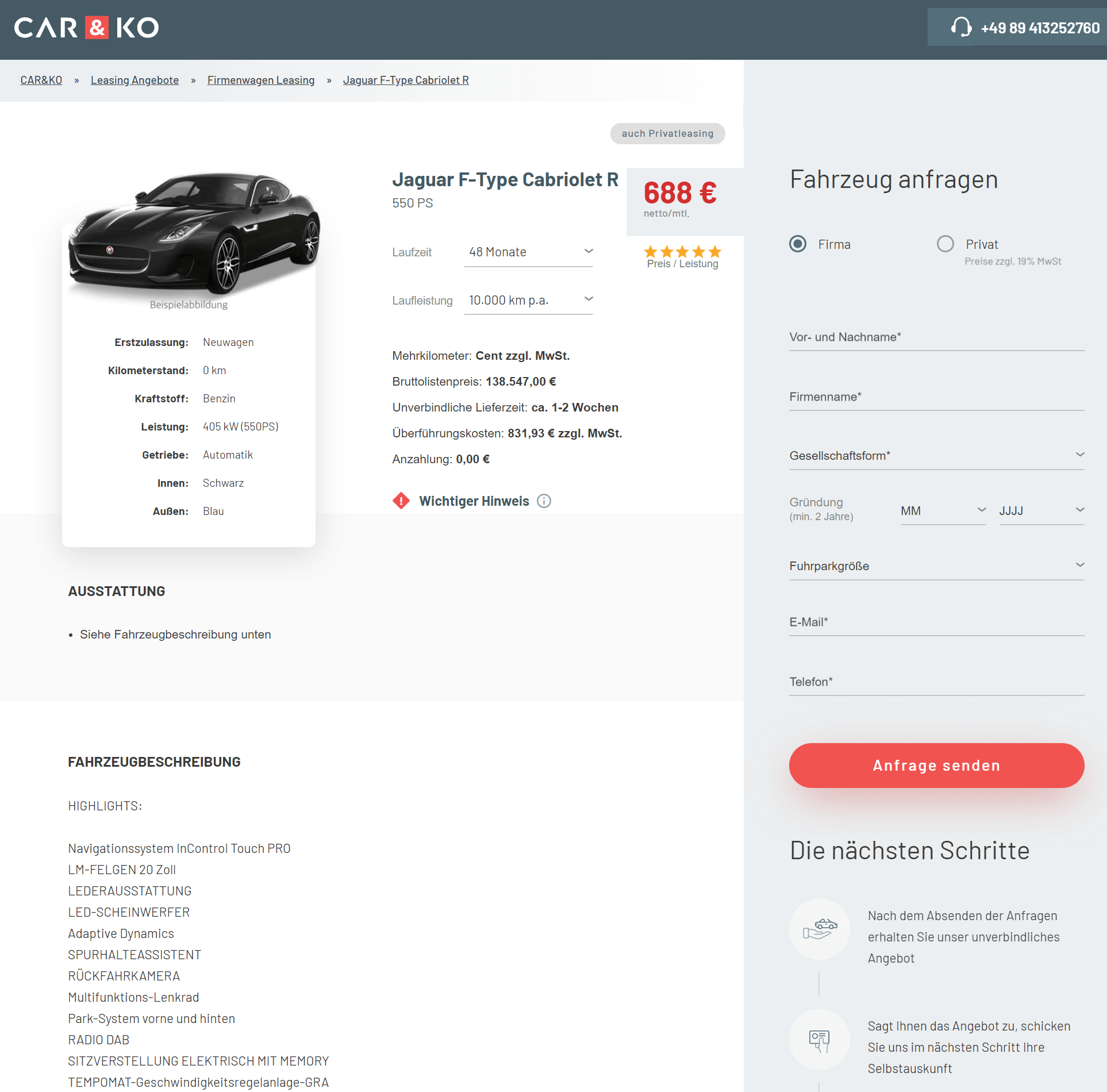Click the Außen Blau value

click(x=213, y=512)
